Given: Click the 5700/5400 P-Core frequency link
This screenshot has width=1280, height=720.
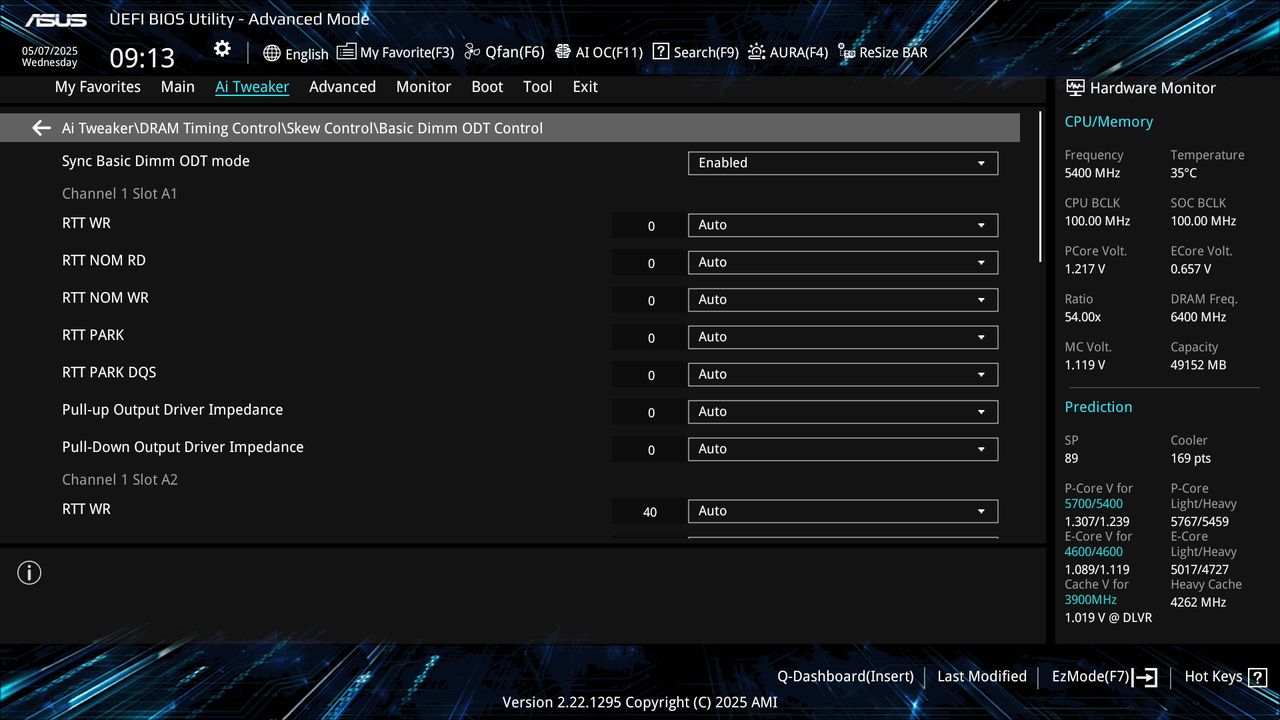Looking at the screenshot, I should click(1094, 504).
